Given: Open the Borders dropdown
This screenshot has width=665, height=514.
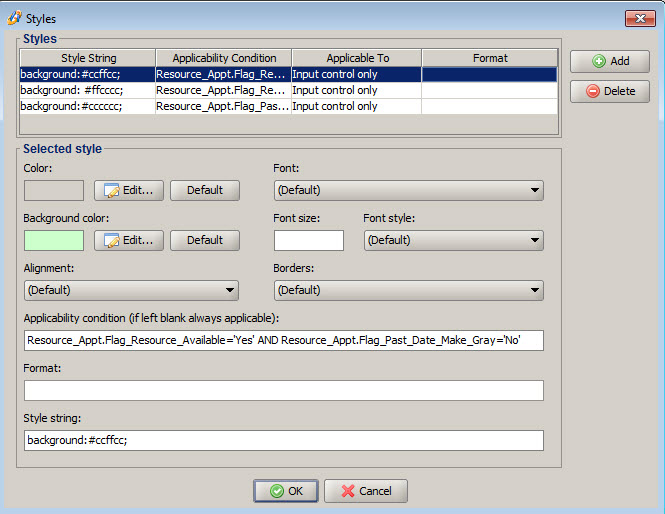Looking at the screenshot, I should point(408,291).
